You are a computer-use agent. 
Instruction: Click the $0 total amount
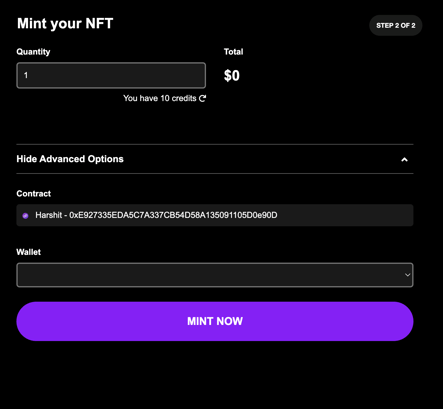[232, 76]
